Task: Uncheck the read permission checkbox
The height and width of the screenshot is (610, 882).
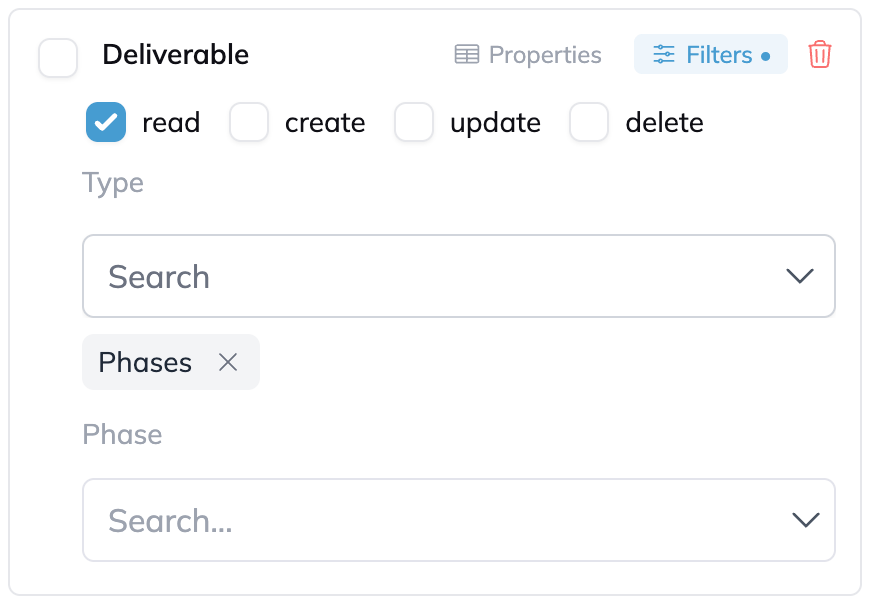Action: point(106,122)
